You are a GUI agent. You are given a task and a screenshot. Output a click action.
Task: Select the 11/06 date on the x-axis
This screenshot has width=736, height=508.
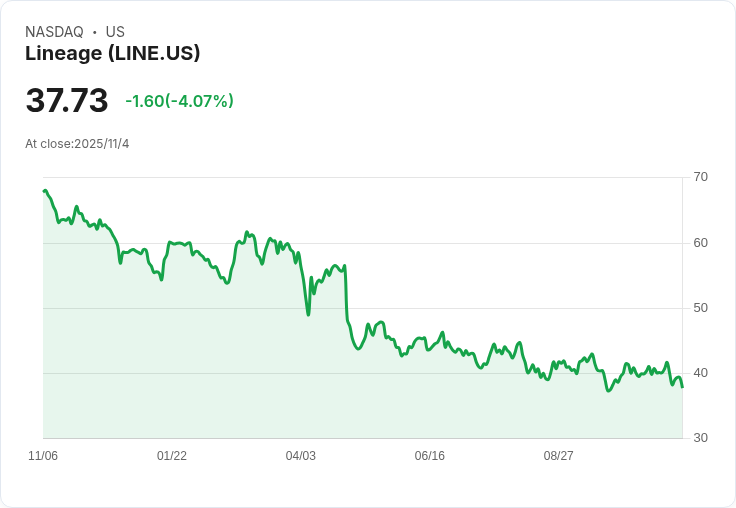[43, 456]
